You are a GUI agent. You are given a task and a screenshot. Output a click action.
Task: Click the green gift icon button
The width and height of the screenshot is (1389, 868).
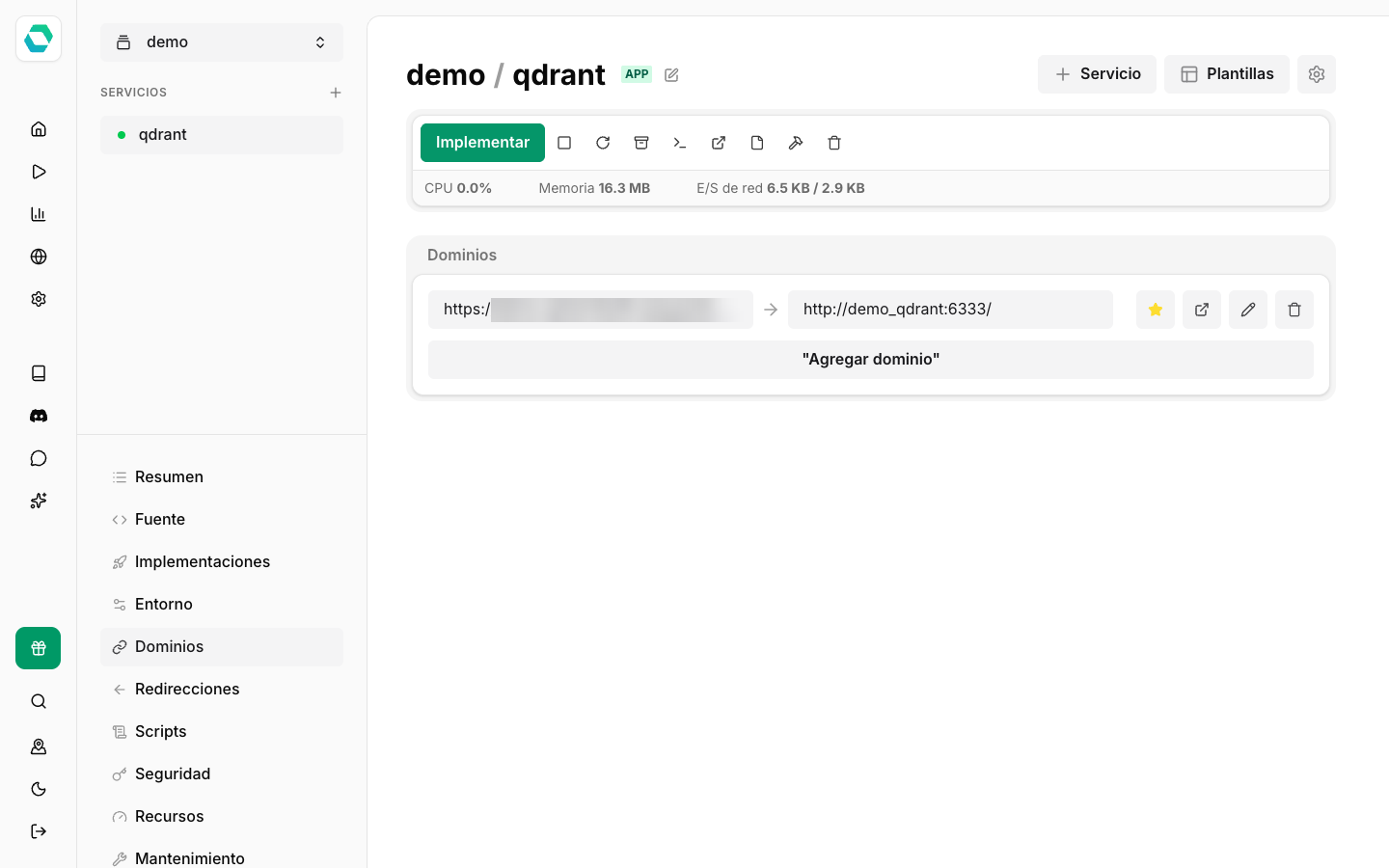tap(39, 648)
